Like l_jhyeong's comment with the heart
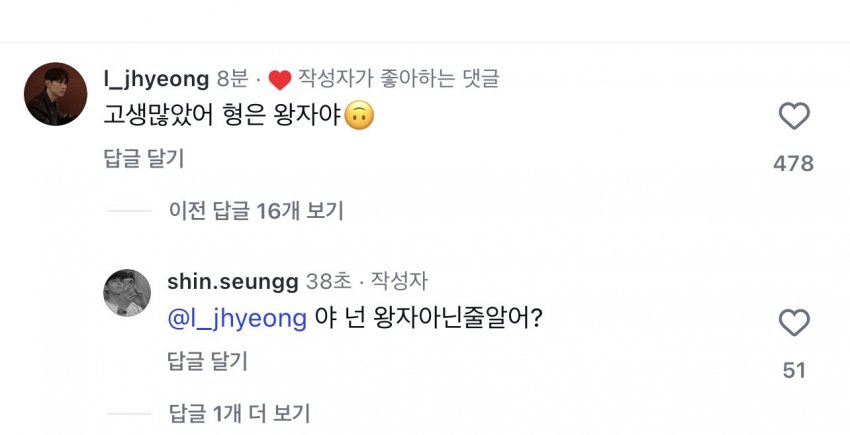850x435 pixels. (793, 117)
